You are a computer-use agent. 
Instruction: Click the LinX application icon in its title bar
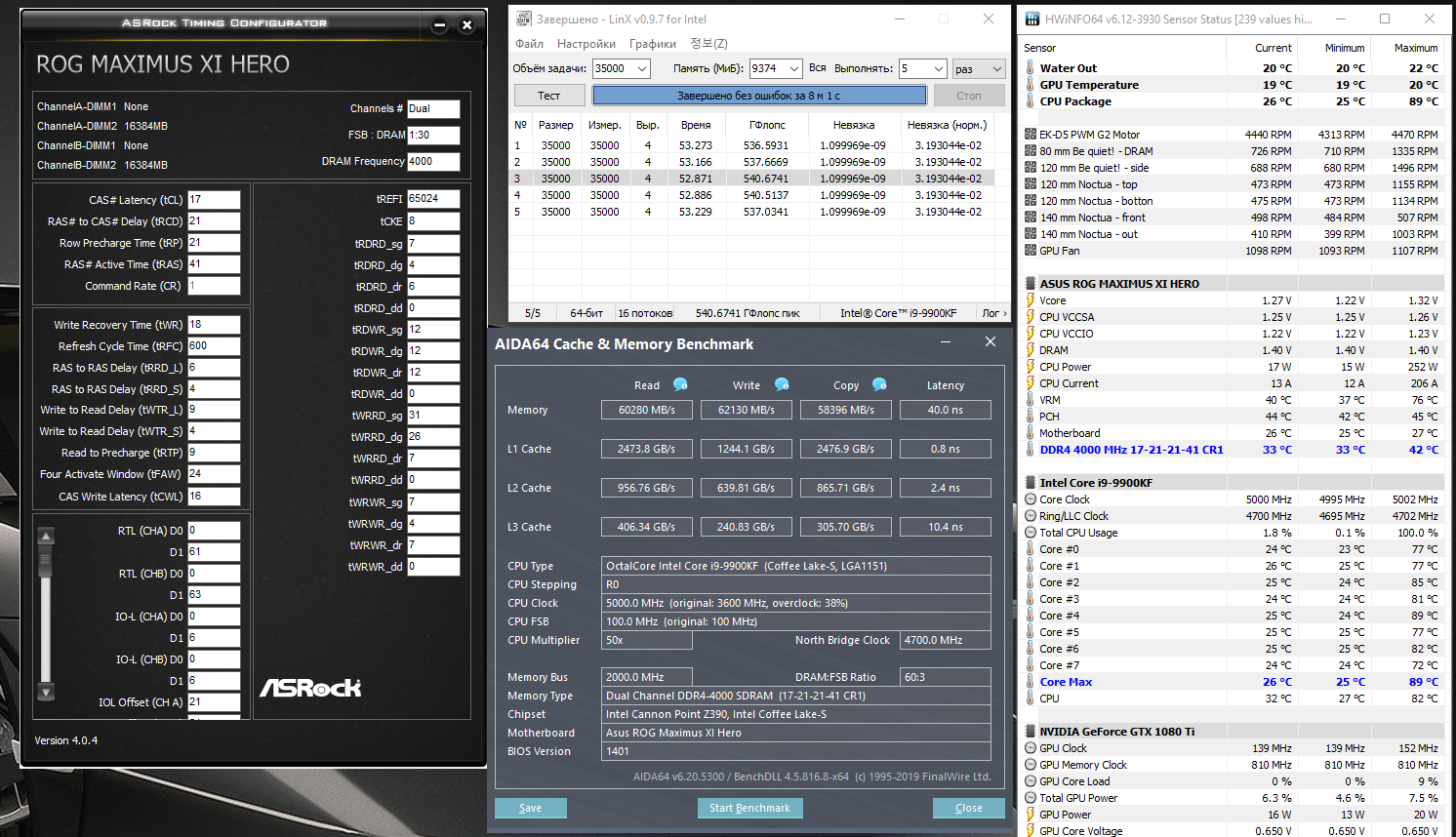pyautogui.click(x=524, y=19)
